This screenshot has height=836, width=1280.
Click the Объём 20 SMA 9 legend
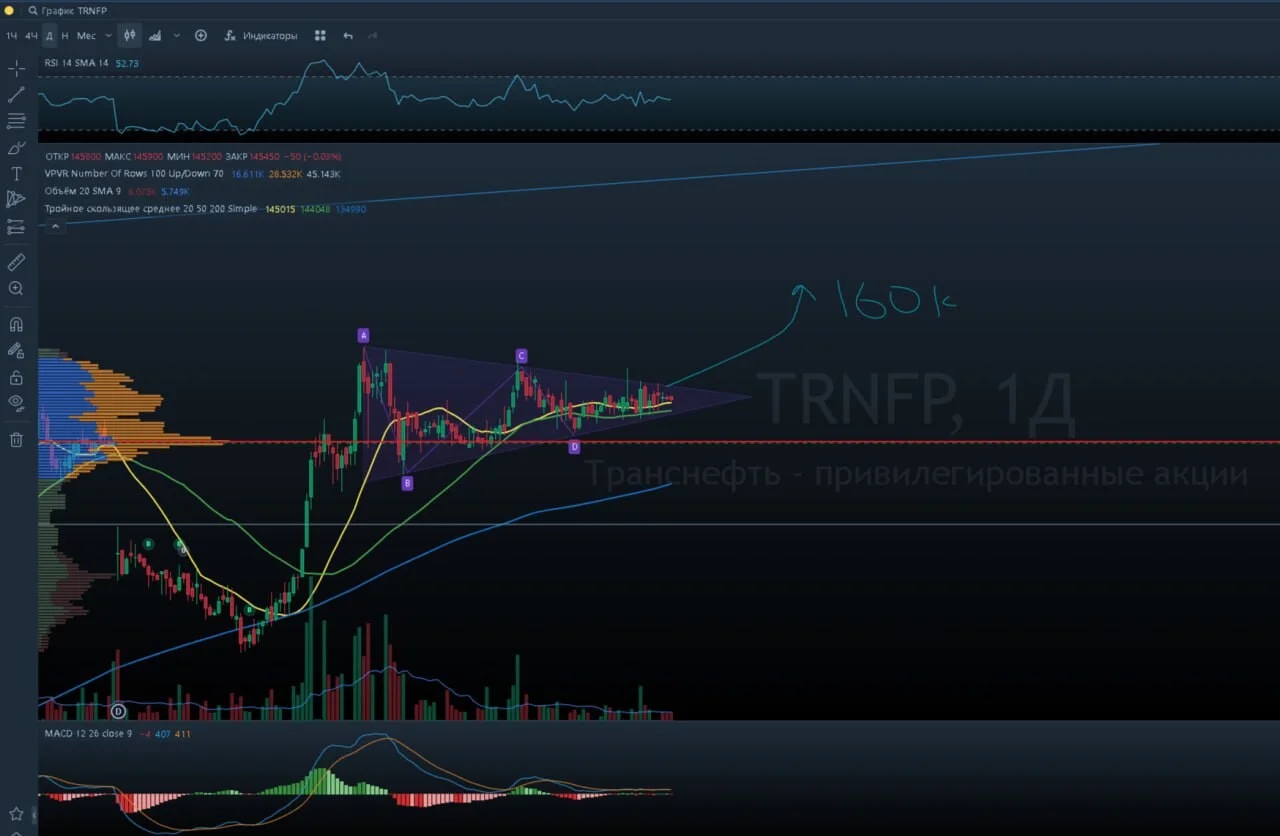(x=83, y=191)
